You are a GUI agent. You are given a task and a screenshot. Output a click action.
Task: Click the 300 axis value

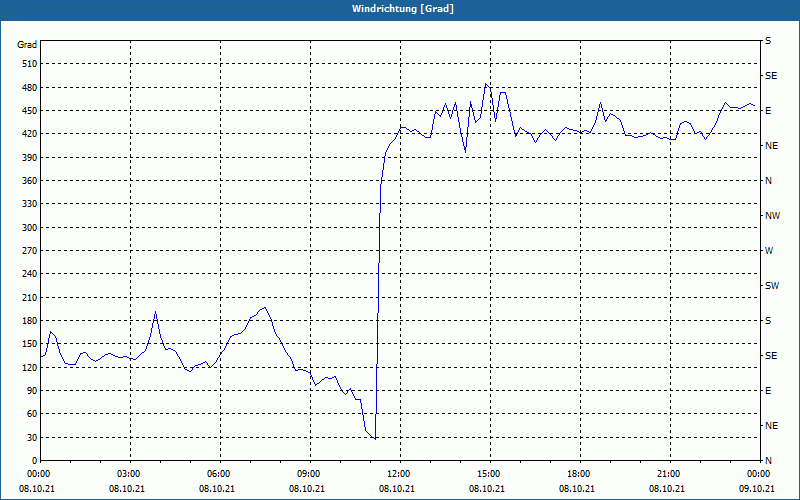30,227
